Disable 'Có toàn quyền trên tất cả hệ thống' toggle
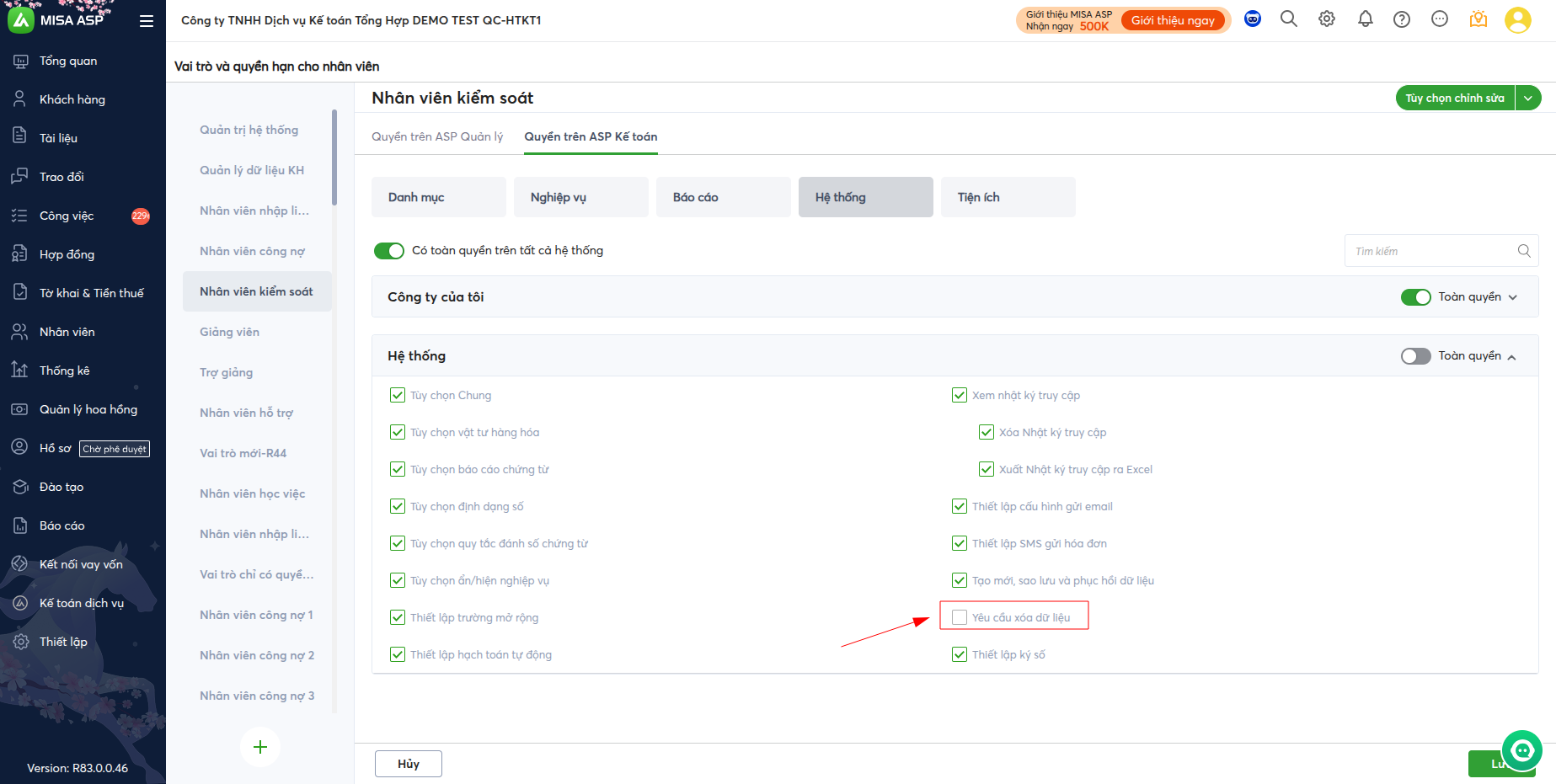The height and width of the screenshot is (784, 1556). pos(389,251)
